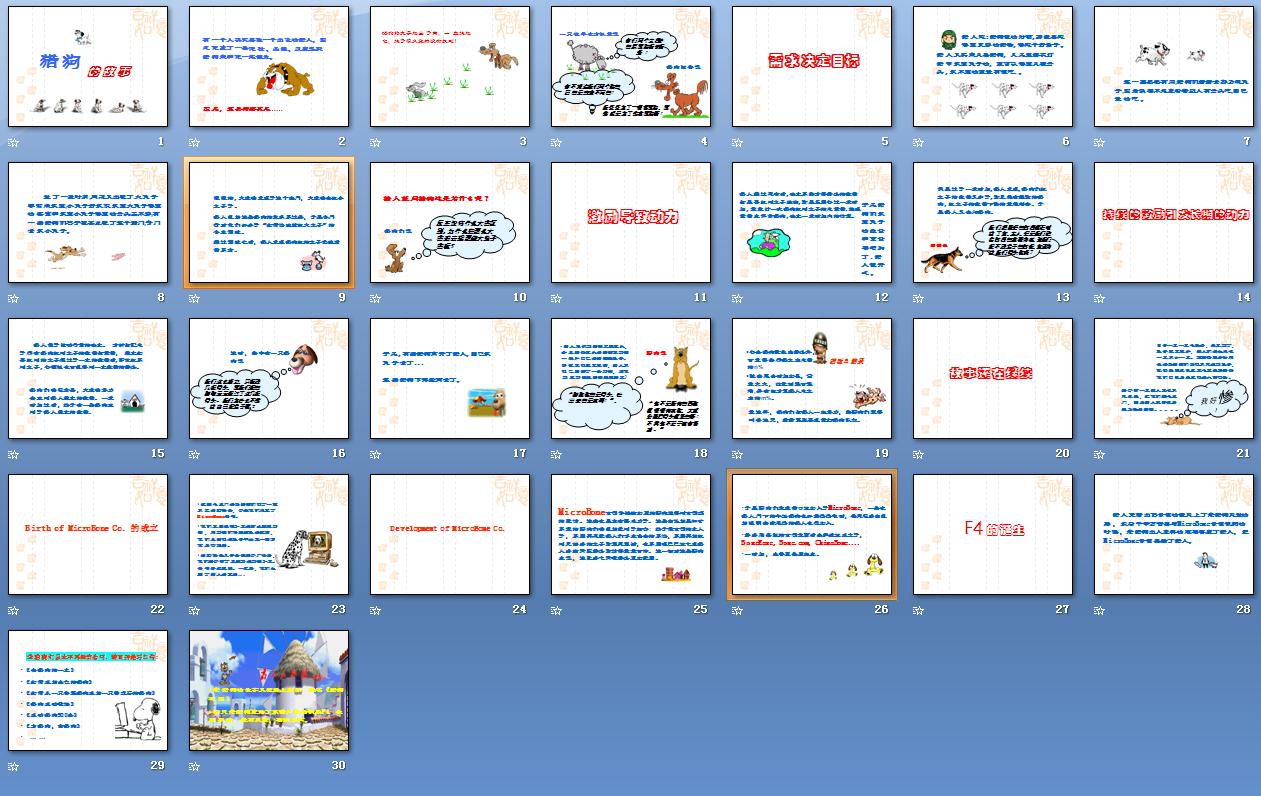Play animation star icon under slide 26
This screenshot has width=1261, height=796.
coord(737,611)
